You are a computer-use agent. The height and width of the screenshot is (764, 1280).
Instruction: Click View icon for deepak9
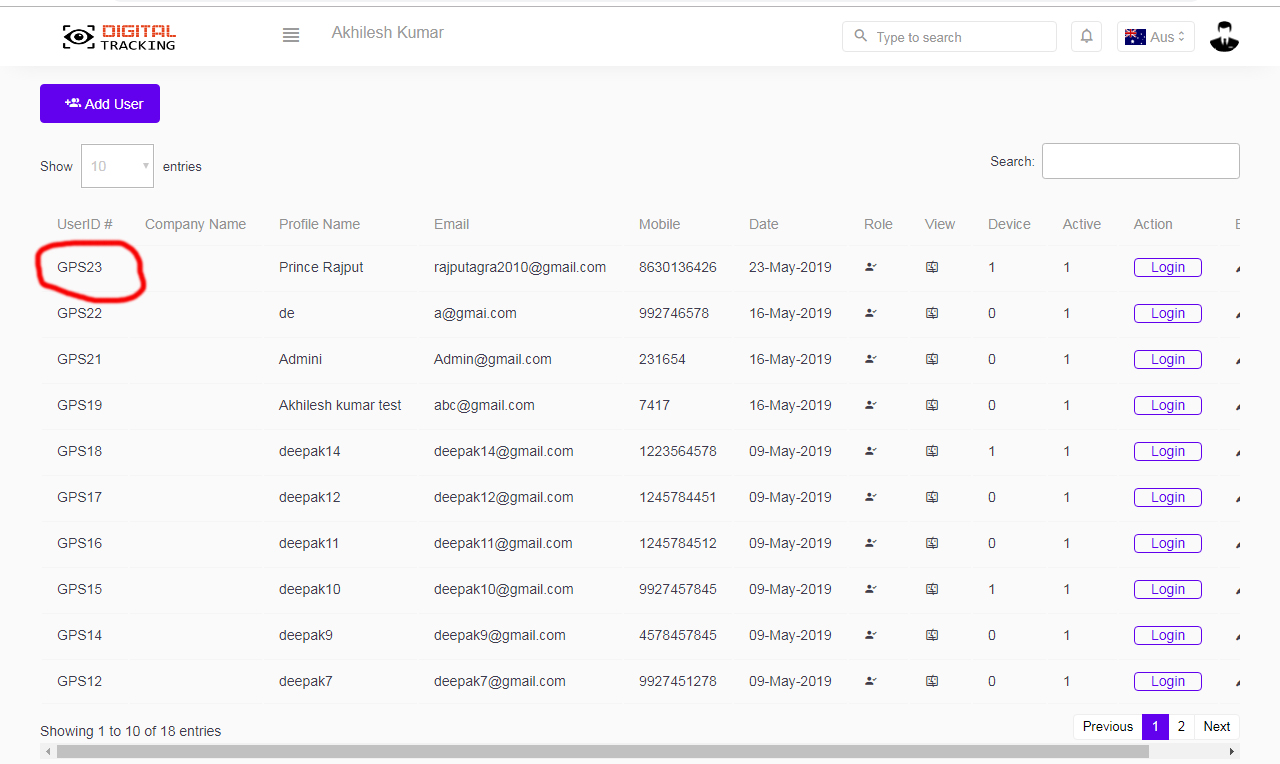pos(932,635)
